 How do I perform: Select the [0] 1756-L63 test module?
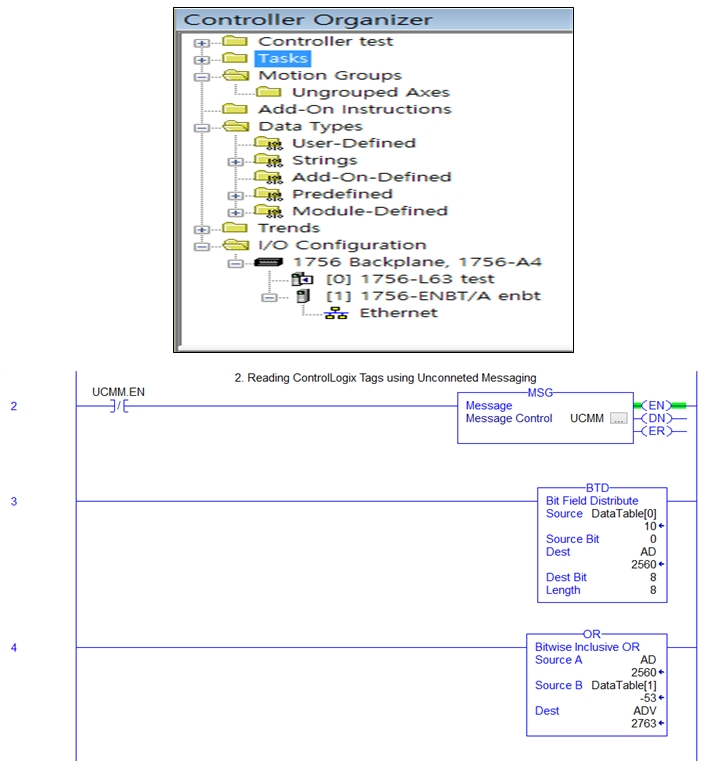coord(410,279)
